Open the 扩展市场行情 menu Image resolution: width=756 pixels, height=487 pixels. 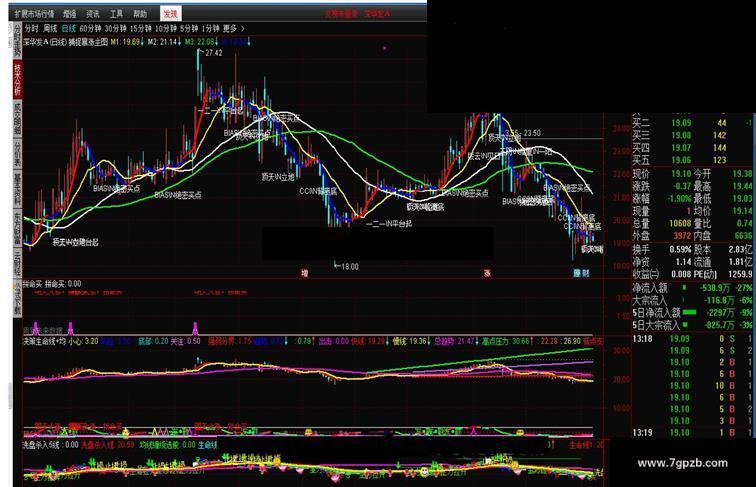pyautogui.click(x=34, y=14)
